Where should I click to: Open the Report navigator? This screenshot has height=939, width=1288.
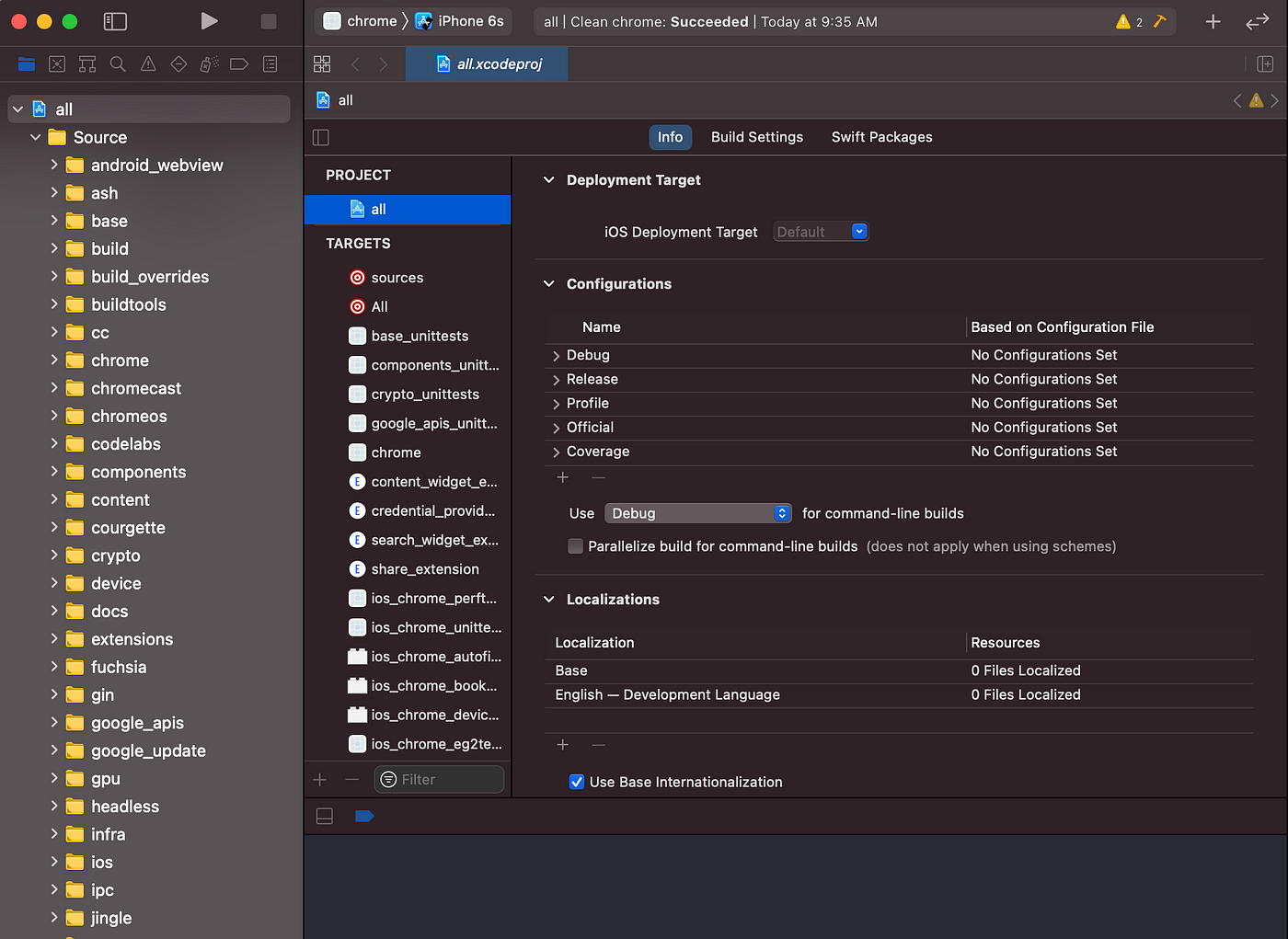point(270,63)
